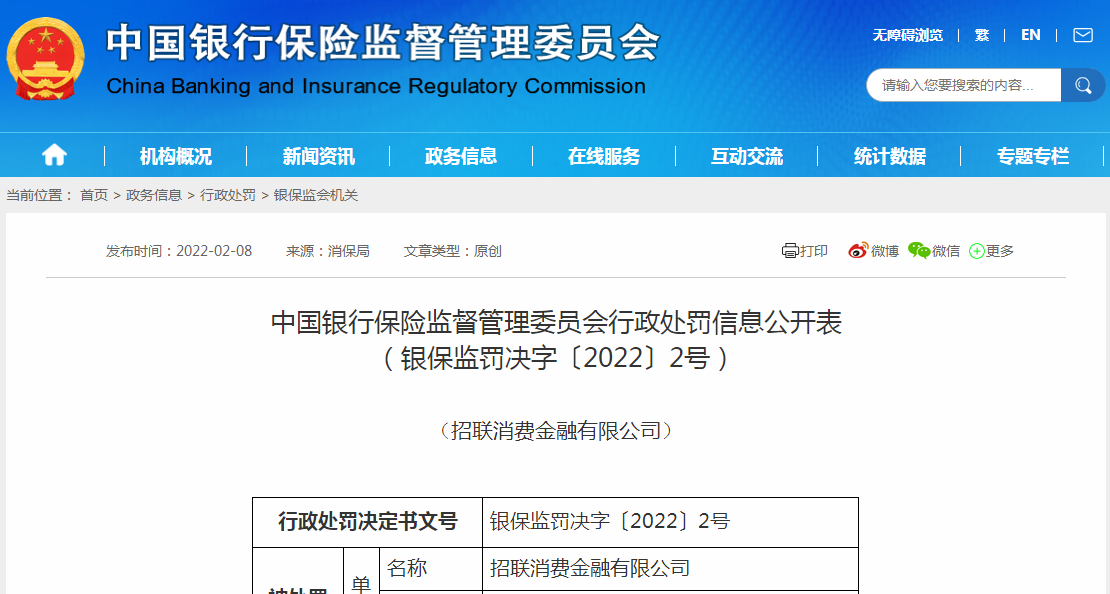The width and height of the screenshot is (1110, 594).
Task: Share via the Weibo icon
Action: click(857, 251)
